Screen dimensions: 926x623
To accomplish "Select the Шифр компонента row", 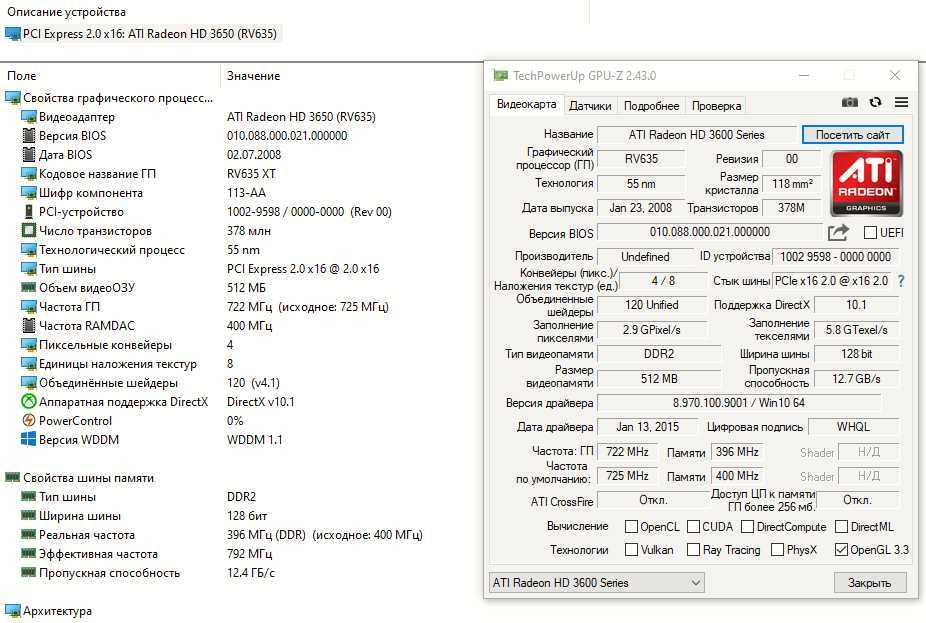I will pyautogui.click(x=91, y=193).
